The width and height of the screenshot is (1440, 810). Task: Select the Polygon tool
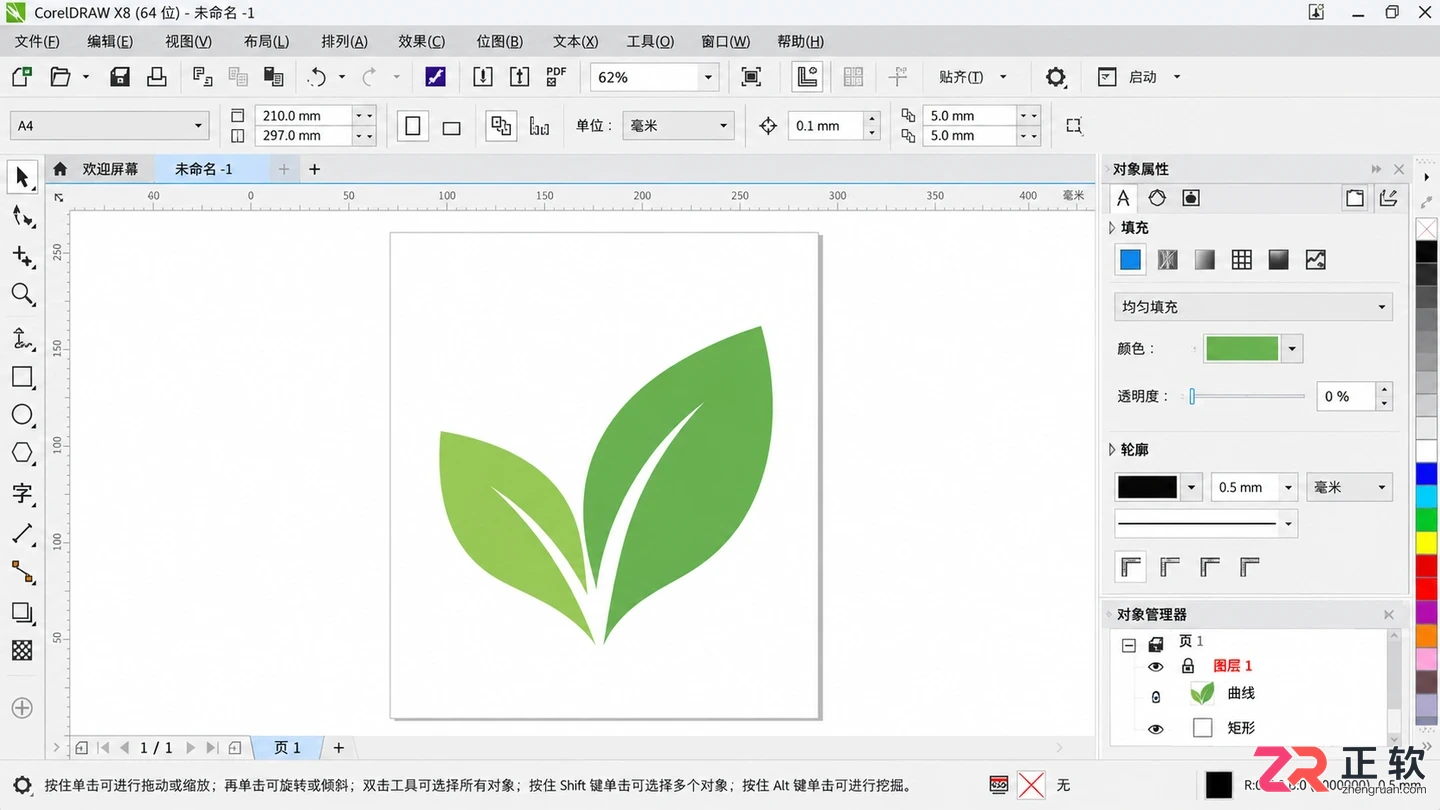click(22, 453)
